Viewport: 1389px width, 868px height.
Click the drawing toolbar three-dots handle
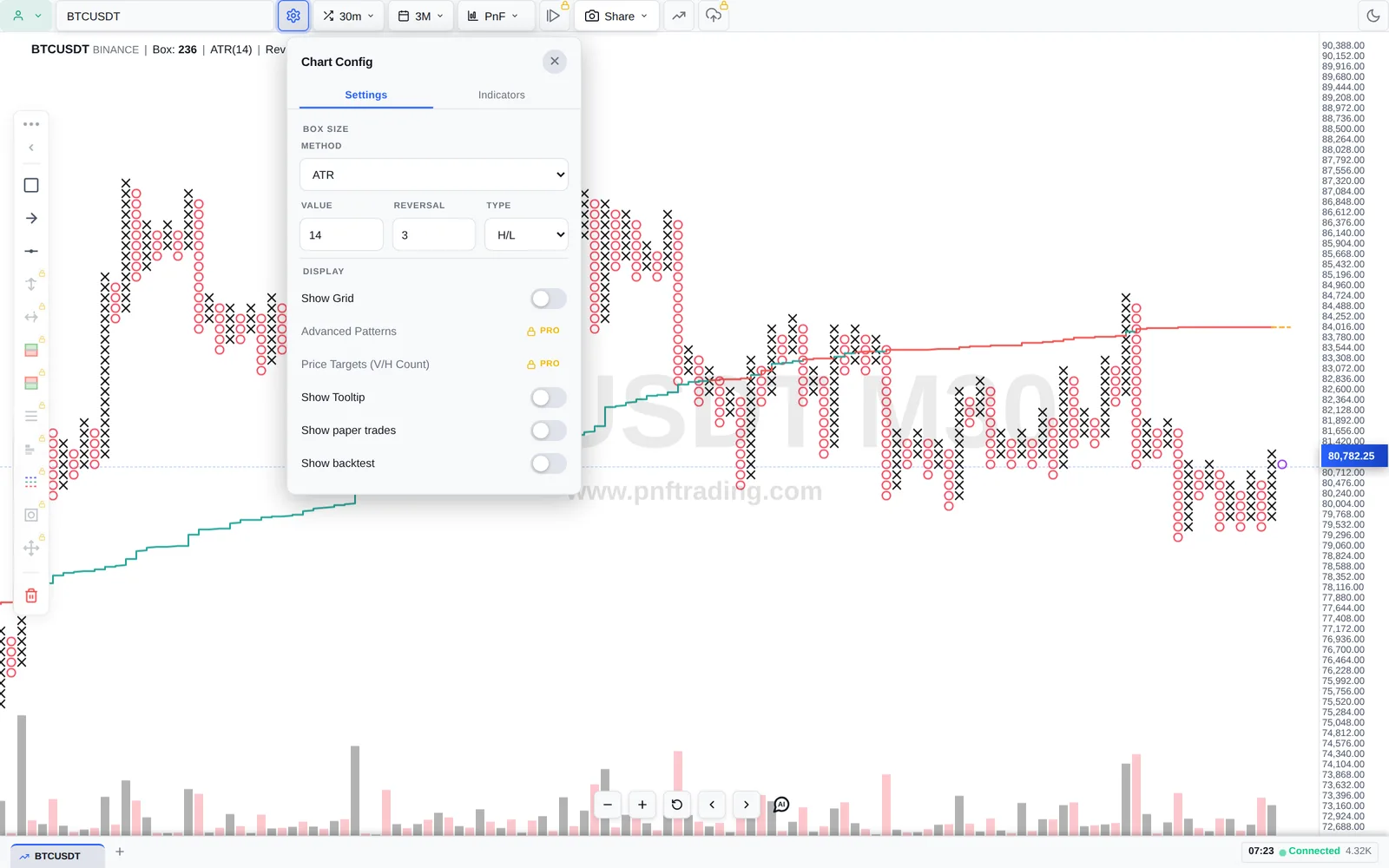point(31,124)
